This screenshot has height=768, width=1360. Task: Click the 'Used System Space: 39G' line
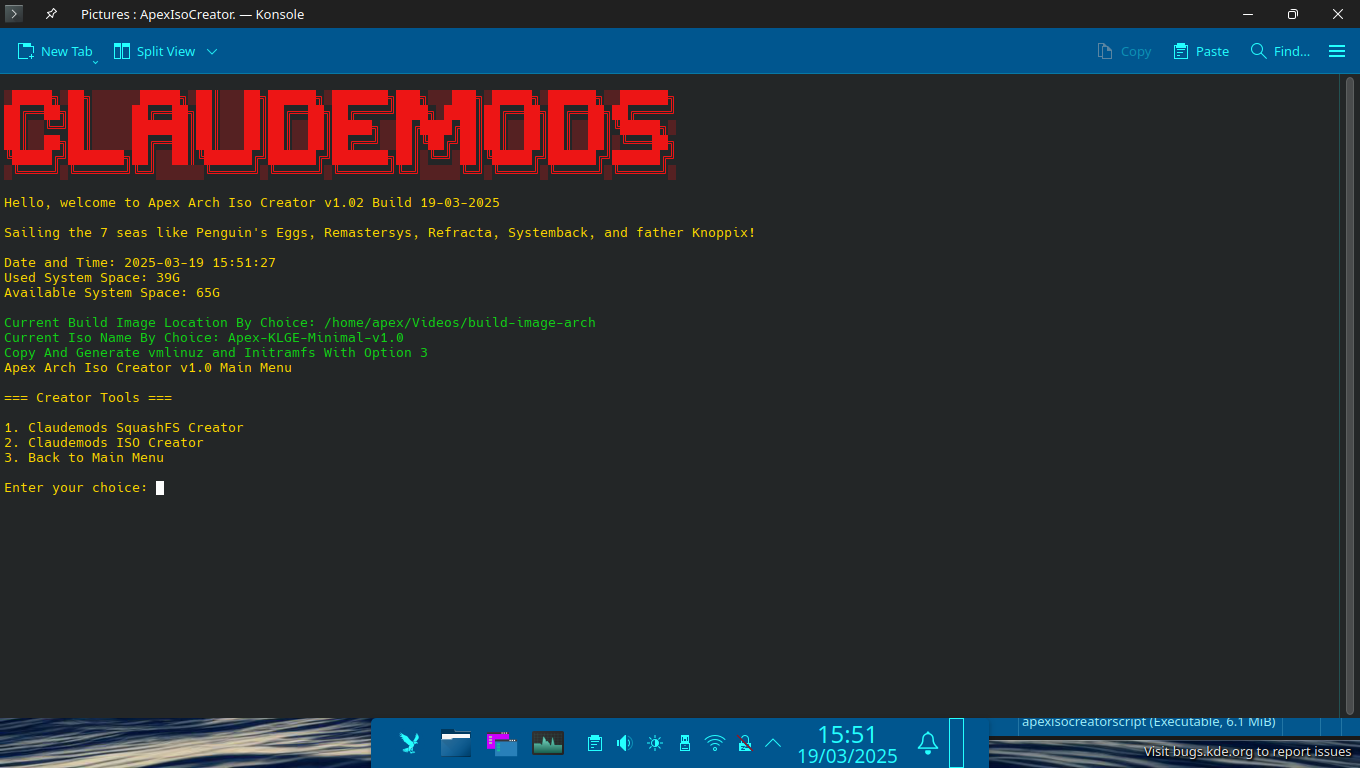(x=92, y=278)
